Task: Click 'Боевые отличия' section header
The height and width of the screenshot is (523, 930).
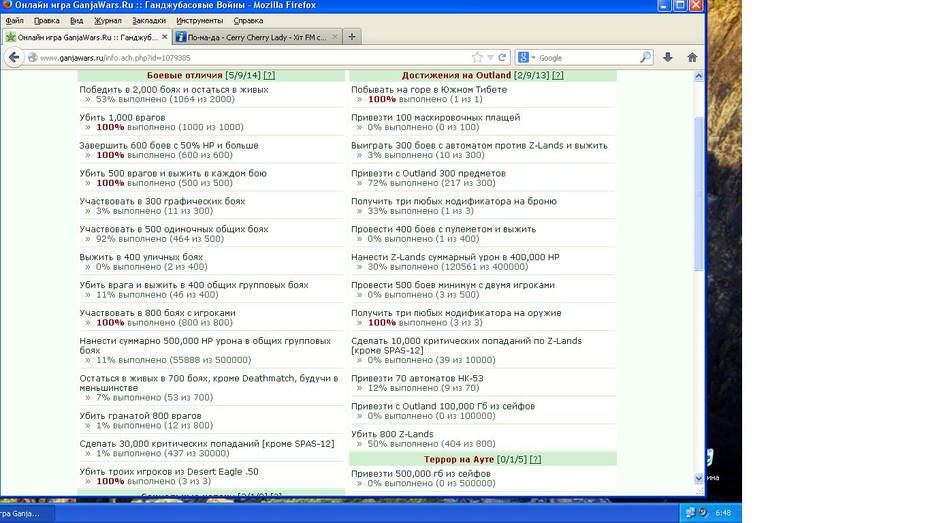Action: point(185,75)
